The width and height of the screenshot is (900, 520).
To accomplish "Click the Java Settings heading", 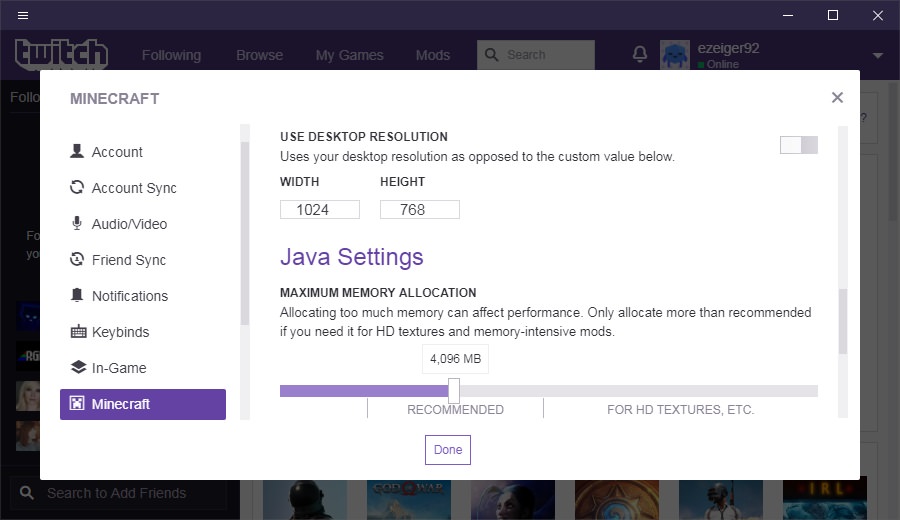I will pyautogui.click(x=351, y=257).
